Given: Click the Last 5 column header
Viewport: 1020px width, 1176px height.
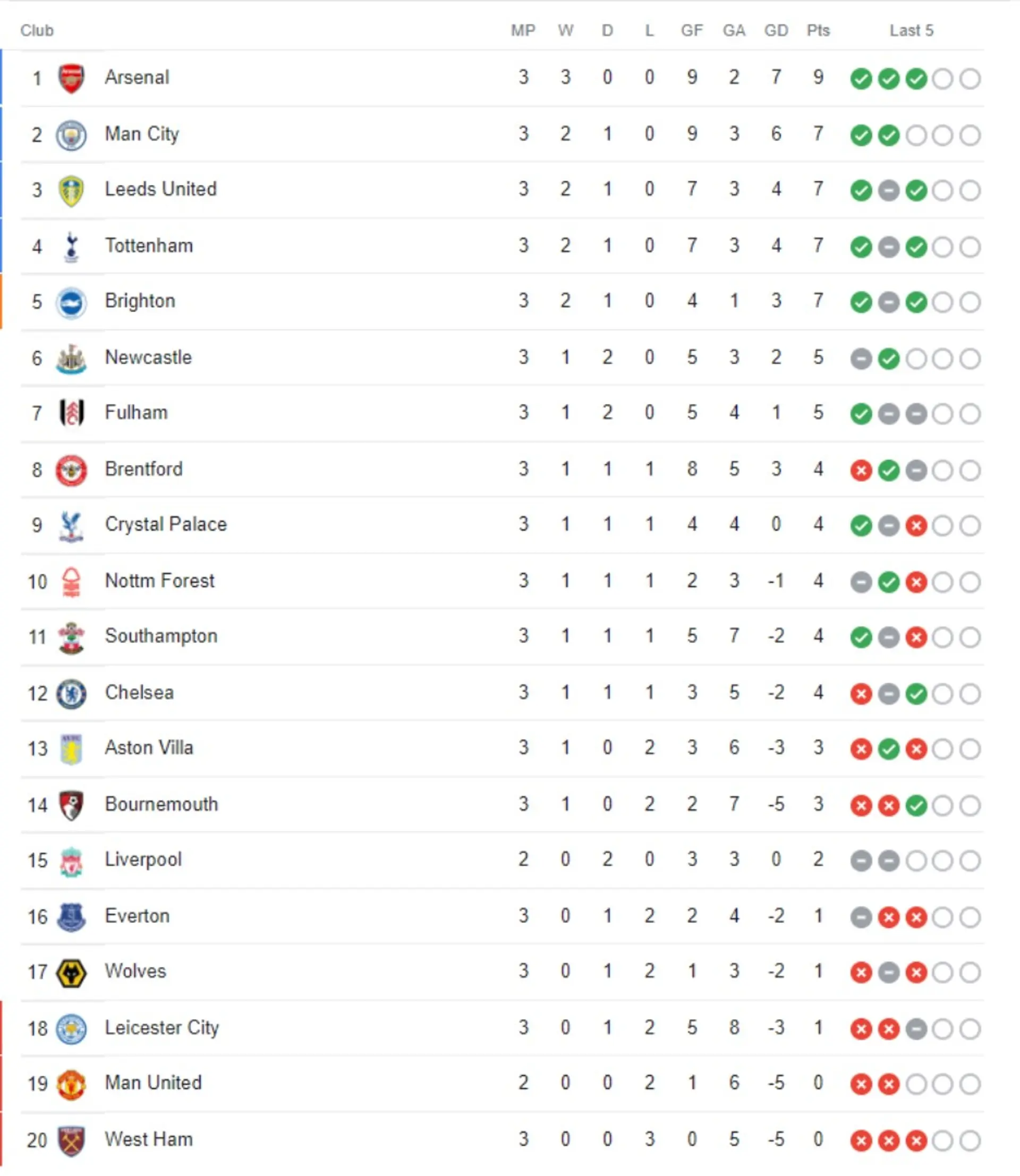Looking at the screenshot, I should [911, 30].
